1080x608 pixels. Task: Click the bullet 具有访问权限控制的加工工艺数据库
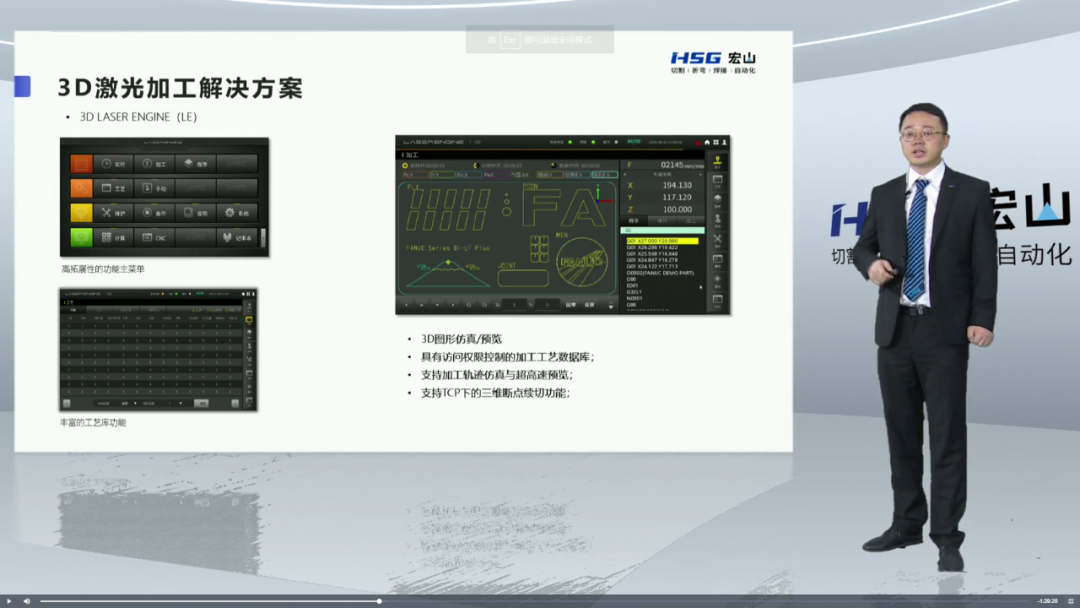508,357
